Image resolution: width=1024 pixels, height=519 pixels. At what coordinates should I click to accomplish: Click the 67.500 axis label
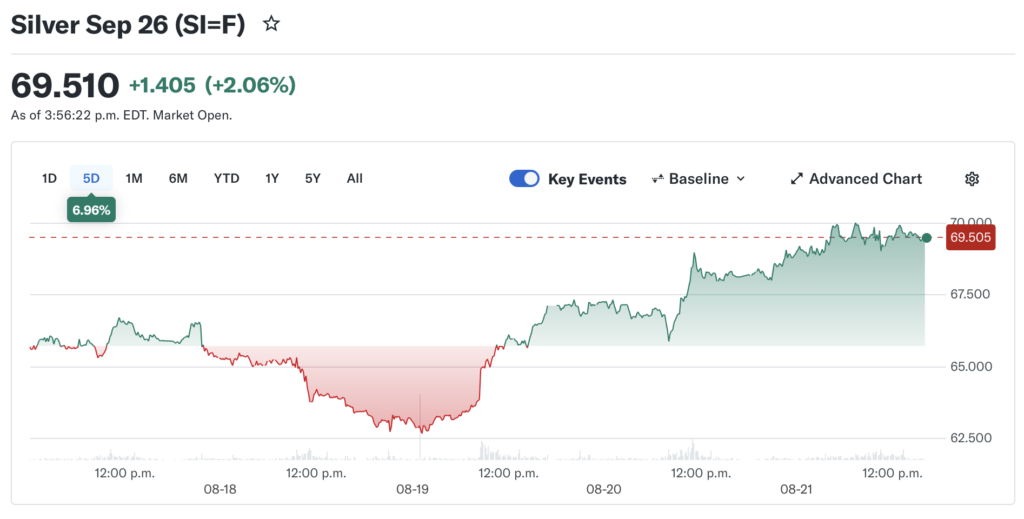coord(970,294)
